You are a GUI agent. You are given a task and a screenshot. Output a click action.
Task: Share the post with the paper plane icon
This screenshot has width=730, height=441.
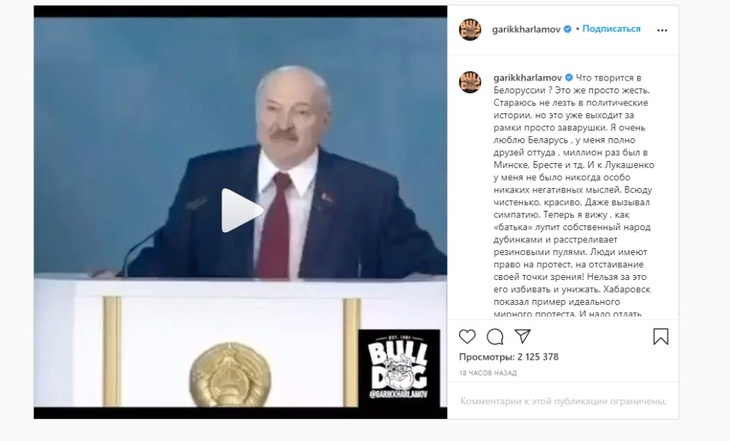tap(522, 336)
